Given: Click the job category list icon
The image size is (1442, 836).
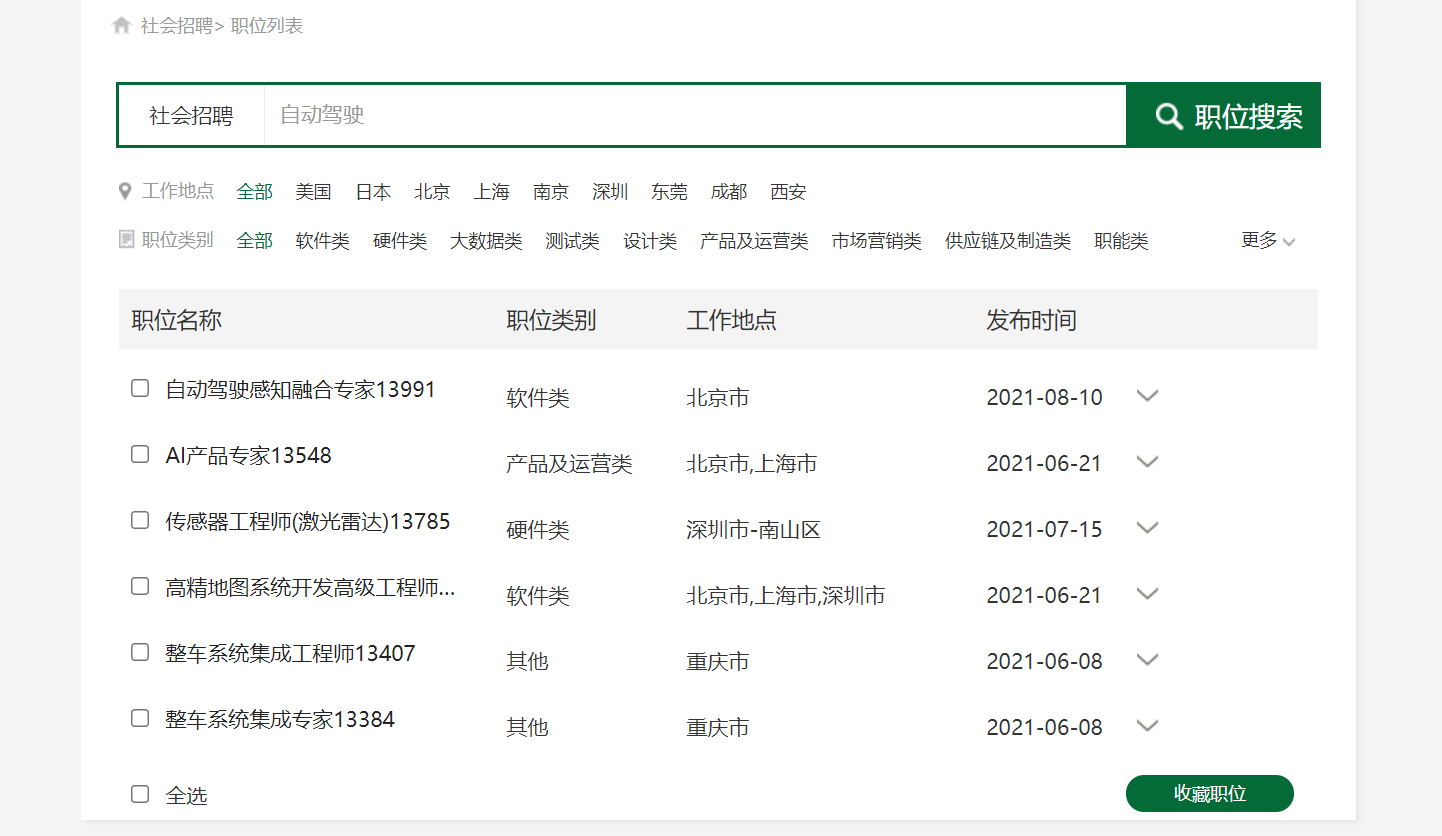Looking at the screenshot, I should tap(126, 240).
